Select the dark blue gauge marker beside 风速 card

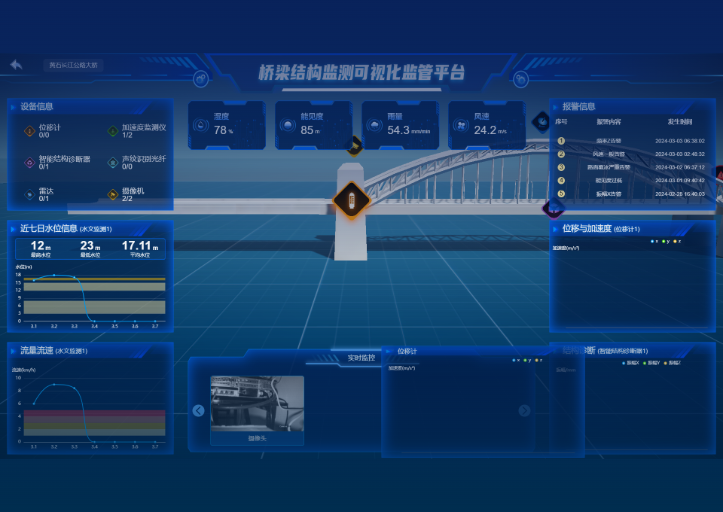(541, 122)
